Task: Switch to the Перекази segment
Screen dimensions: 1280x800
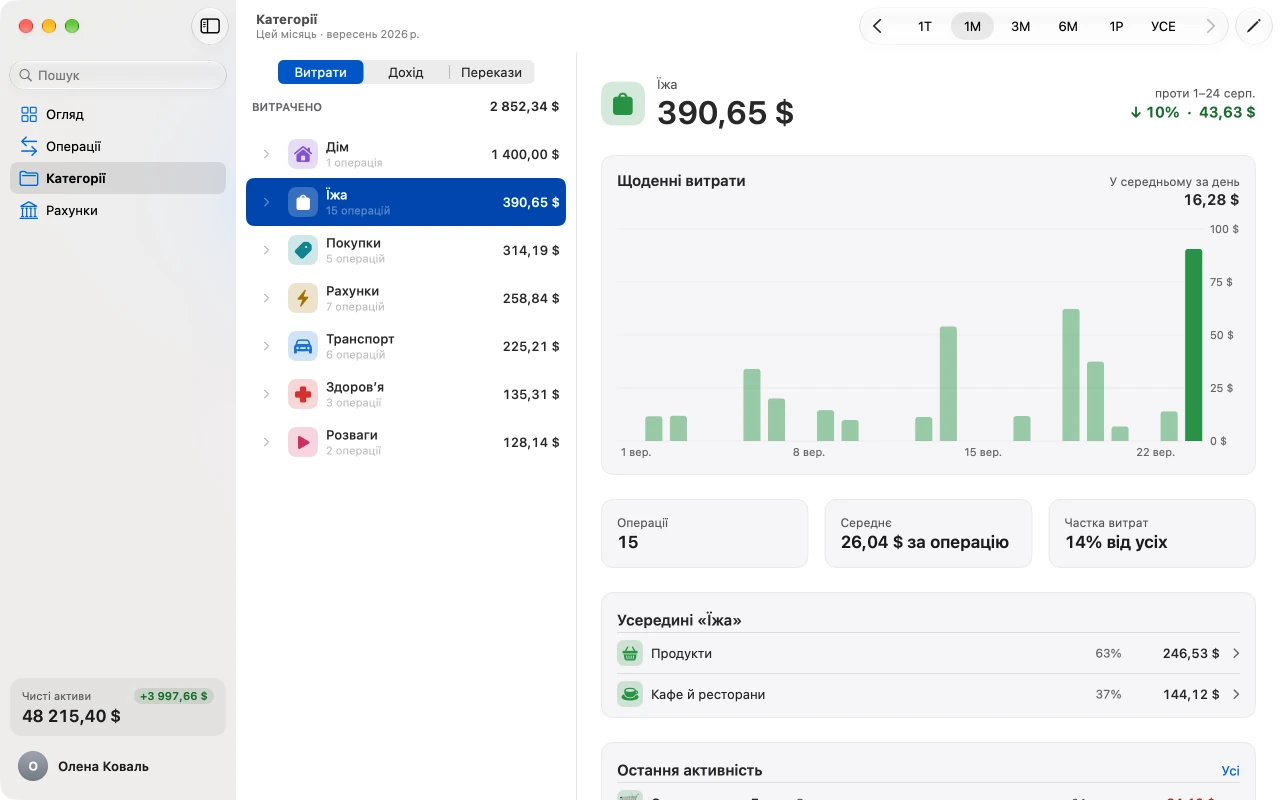Action: (491, 72)
